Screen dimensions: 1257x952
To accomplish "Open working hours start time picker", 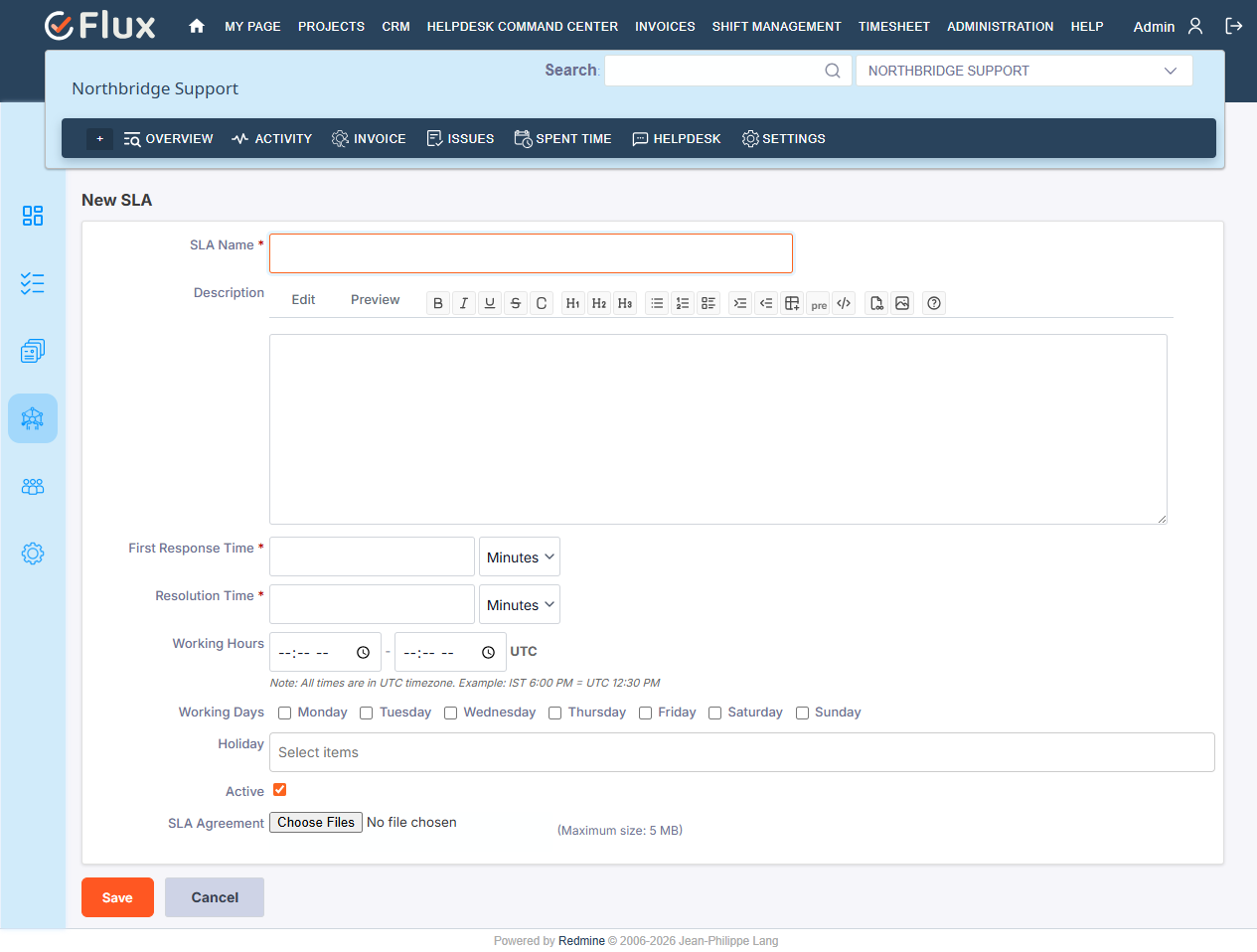I will coord(364,653).
